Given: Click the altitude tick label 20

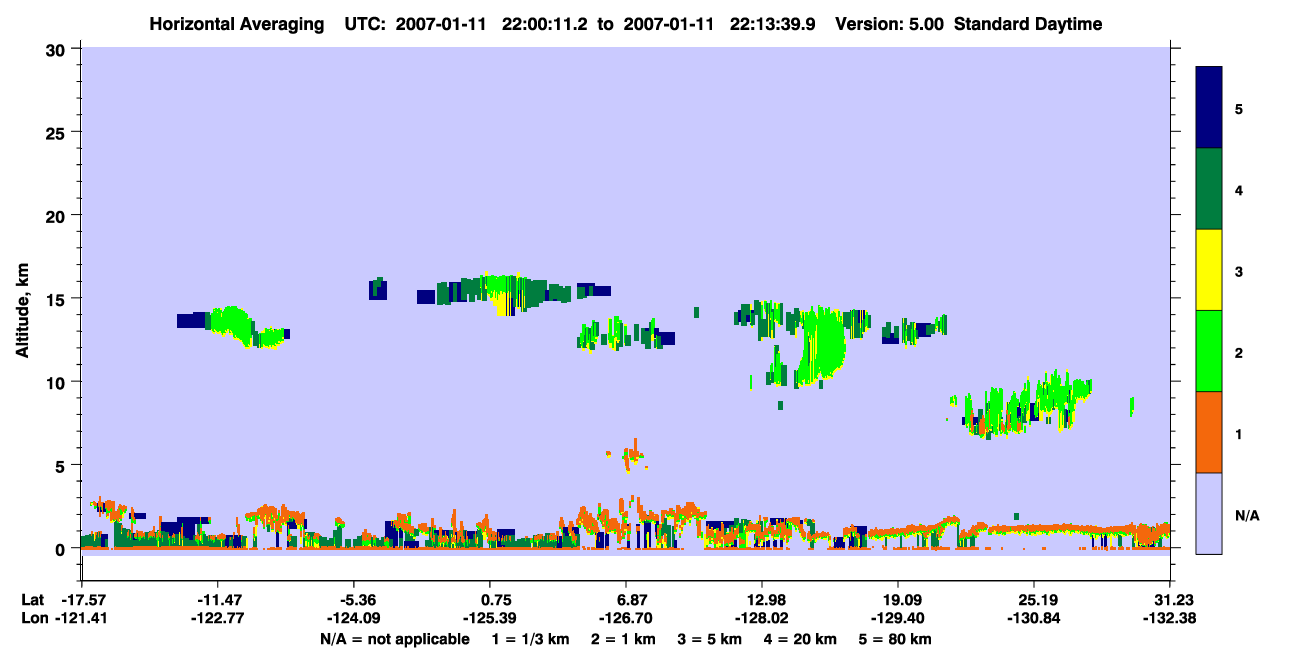Looking at the screenshot, I should pos(58,215).
